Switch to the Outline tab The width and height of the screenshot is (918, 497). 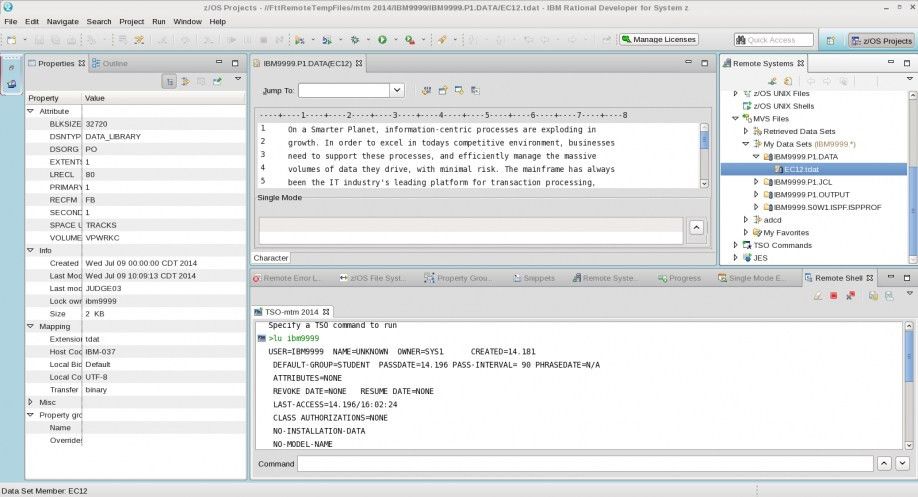point(109,63)
